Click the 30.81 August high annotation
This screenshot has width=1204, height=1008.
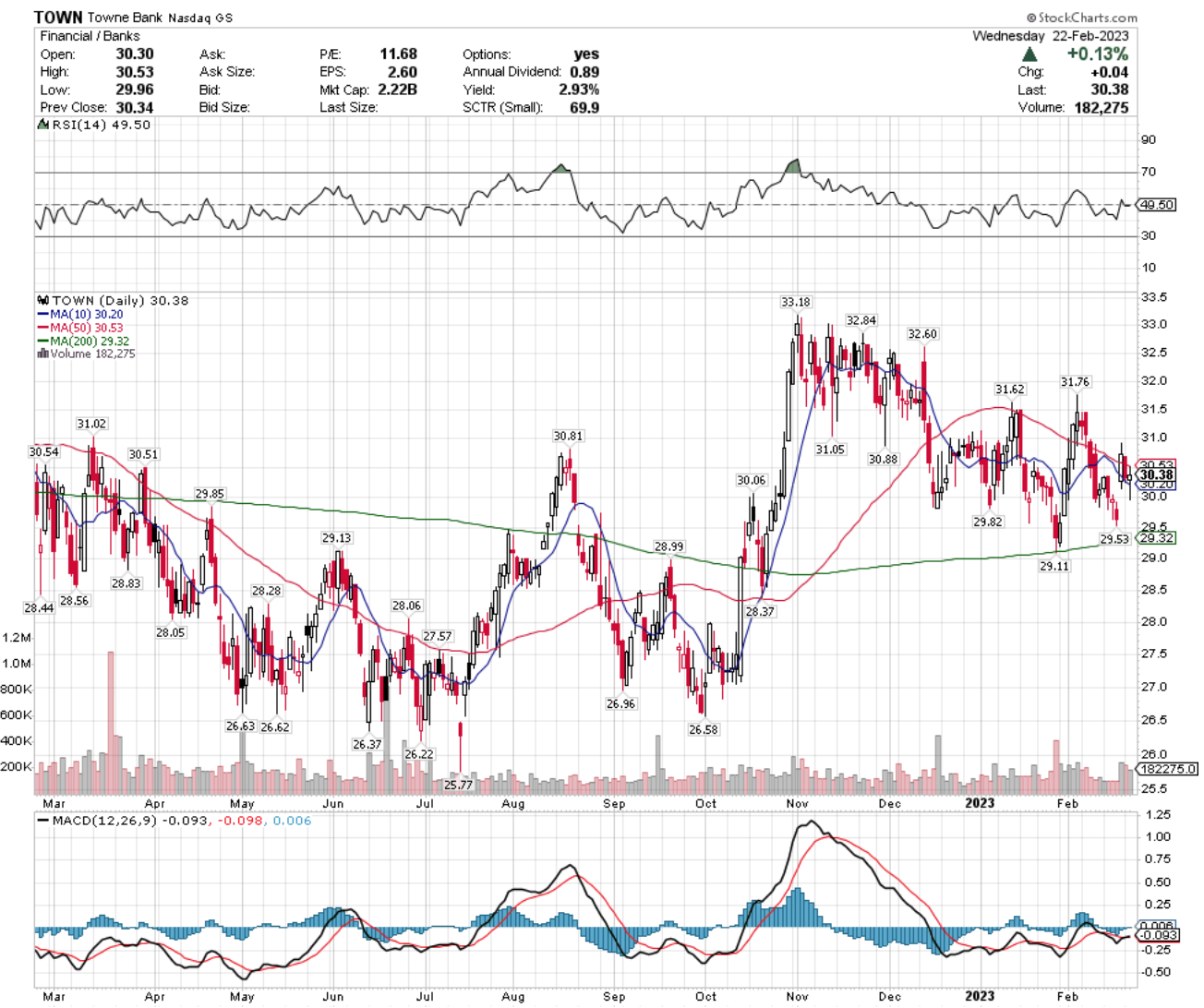569,436
